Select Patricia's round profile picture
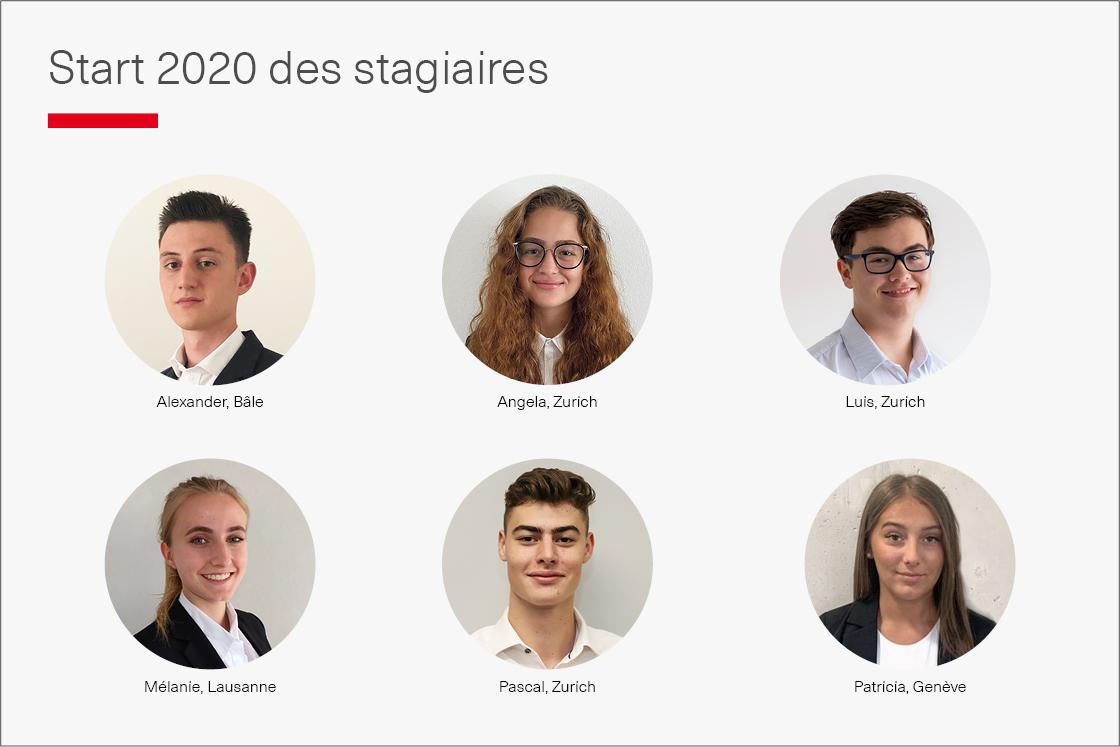Screen dimensions: 1120x747 click(910, 563)
